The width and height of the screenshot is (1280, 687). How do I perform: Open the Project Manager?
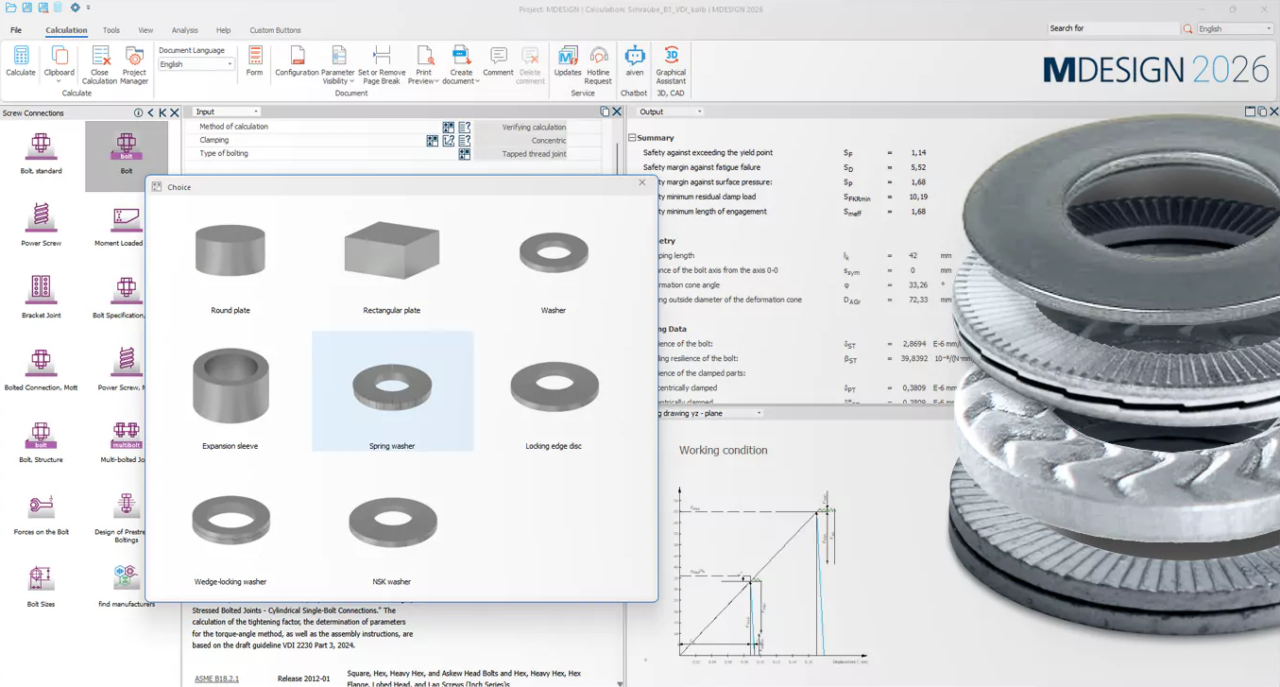[134, 65]
